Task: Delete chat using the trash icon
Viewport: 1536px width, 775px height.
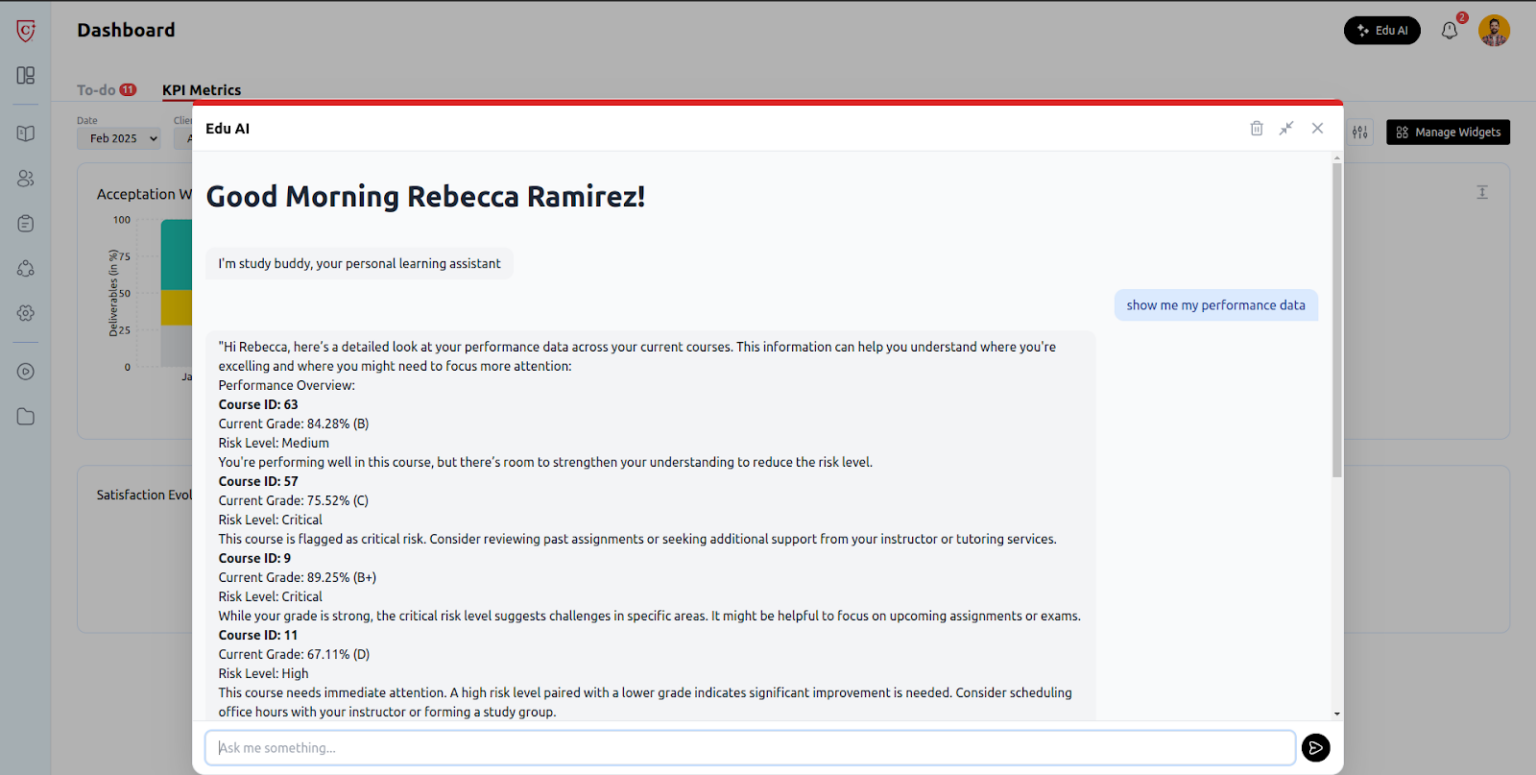Action: [x=1256, y=128]
